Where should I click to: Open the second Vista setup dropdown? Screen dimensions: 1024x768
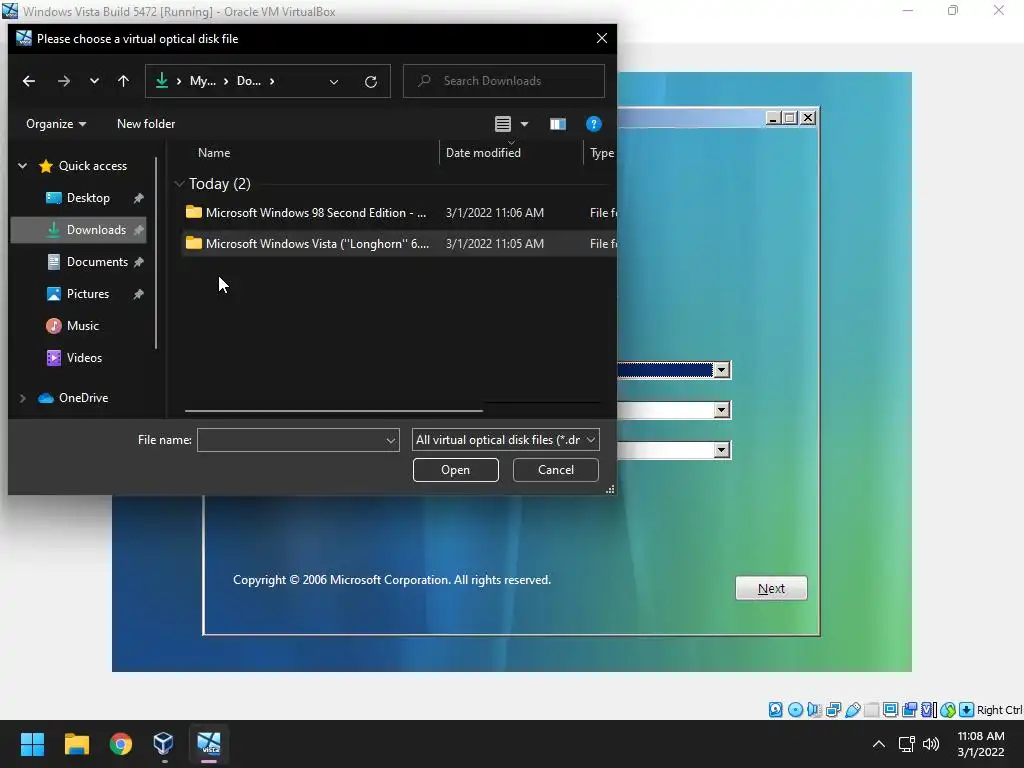[722, 410]
